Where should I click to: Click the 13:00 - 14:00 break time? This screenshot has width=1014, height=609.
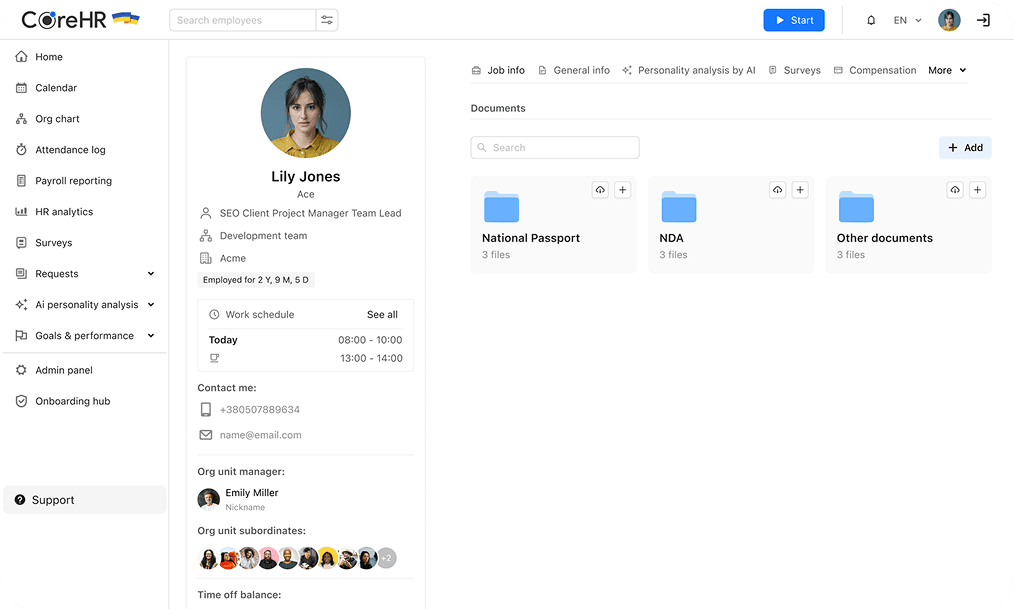point(371,358)
